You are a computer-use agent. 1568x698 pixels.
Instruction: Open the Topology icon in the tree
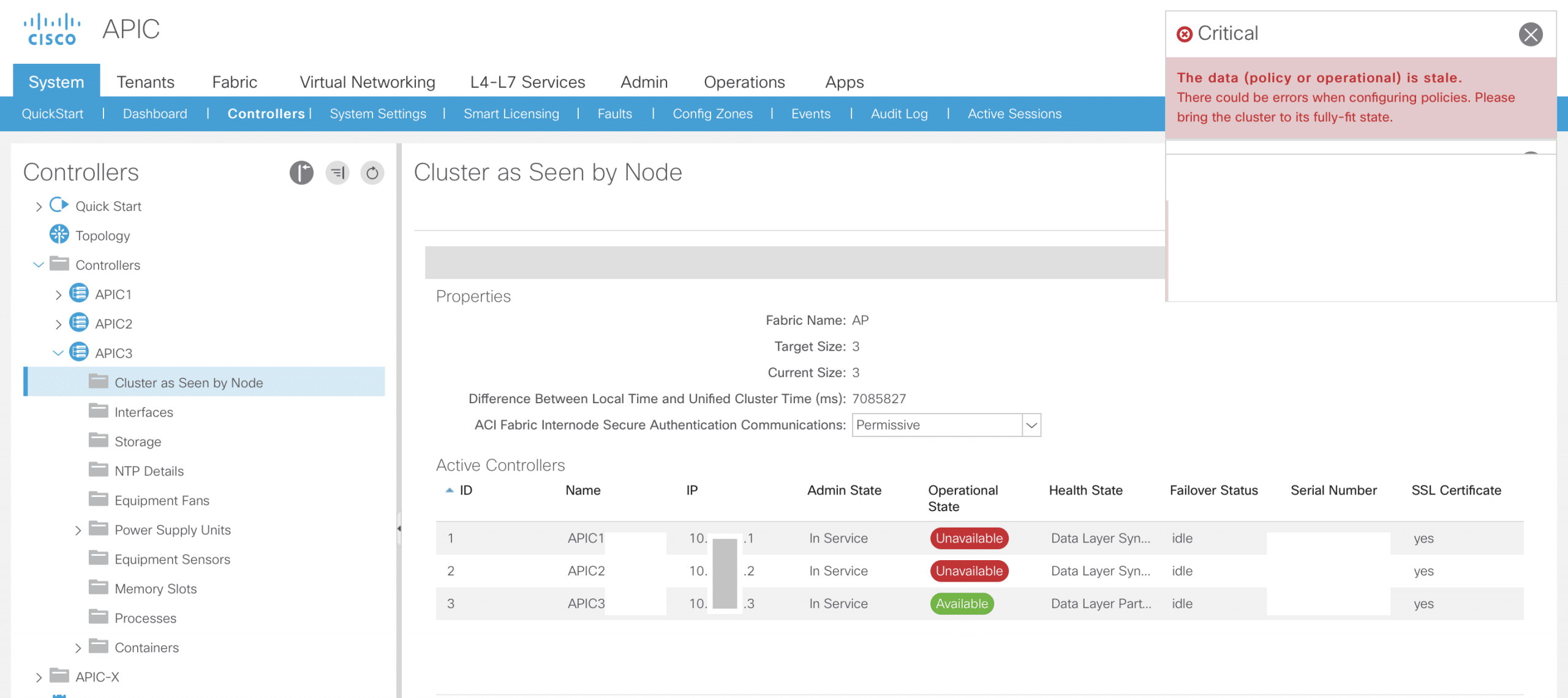[x=59, y=235]
